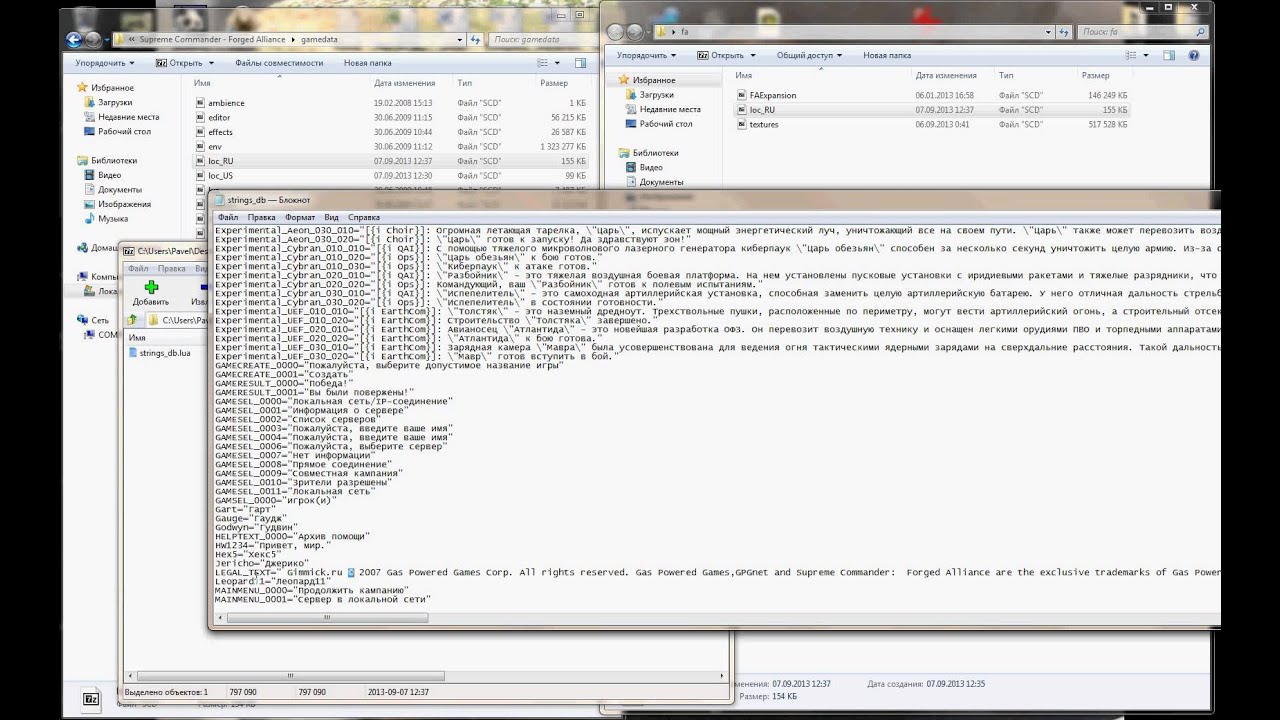This screenshot has width=1280, height=720.
Task: Click the green Добавить plus icon in 7-Zip
Action: pos(151,287)
